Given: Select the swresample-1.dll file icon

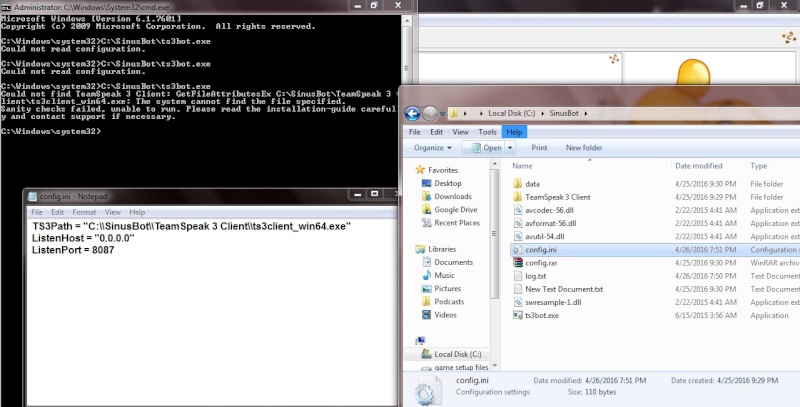Looking at the screenshot, I should (517, 302).
